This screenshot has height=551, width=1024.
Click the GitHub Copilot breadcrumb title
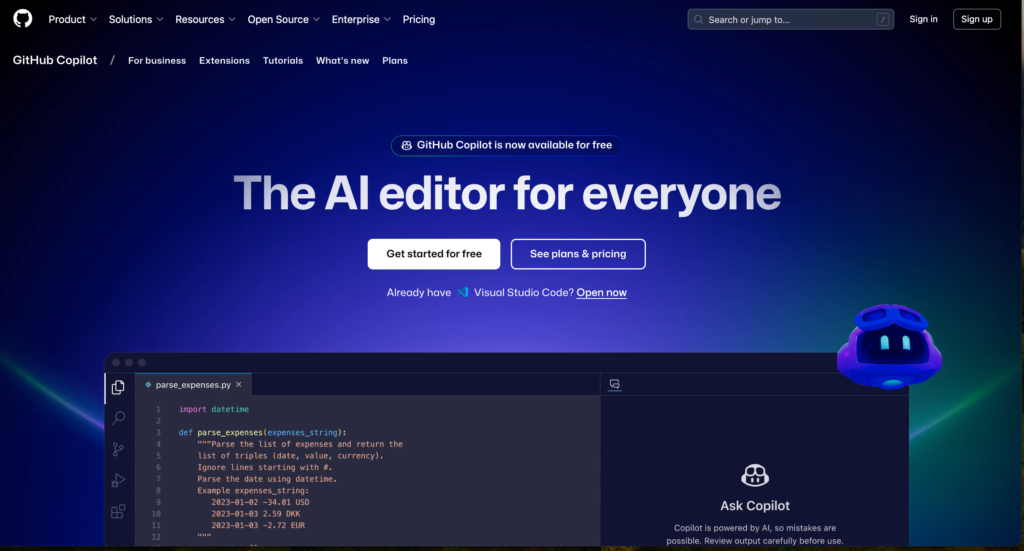pyautogui.click(x=55, y=60)
